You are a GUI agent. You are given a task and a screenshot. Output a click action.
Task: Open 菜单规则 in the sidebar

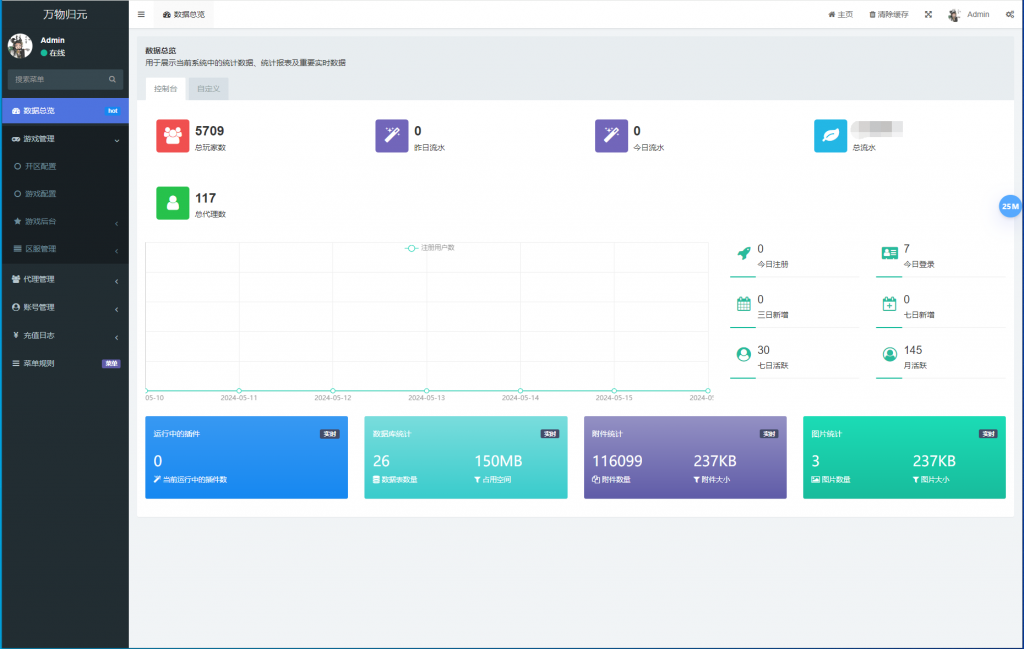[65, 364]
